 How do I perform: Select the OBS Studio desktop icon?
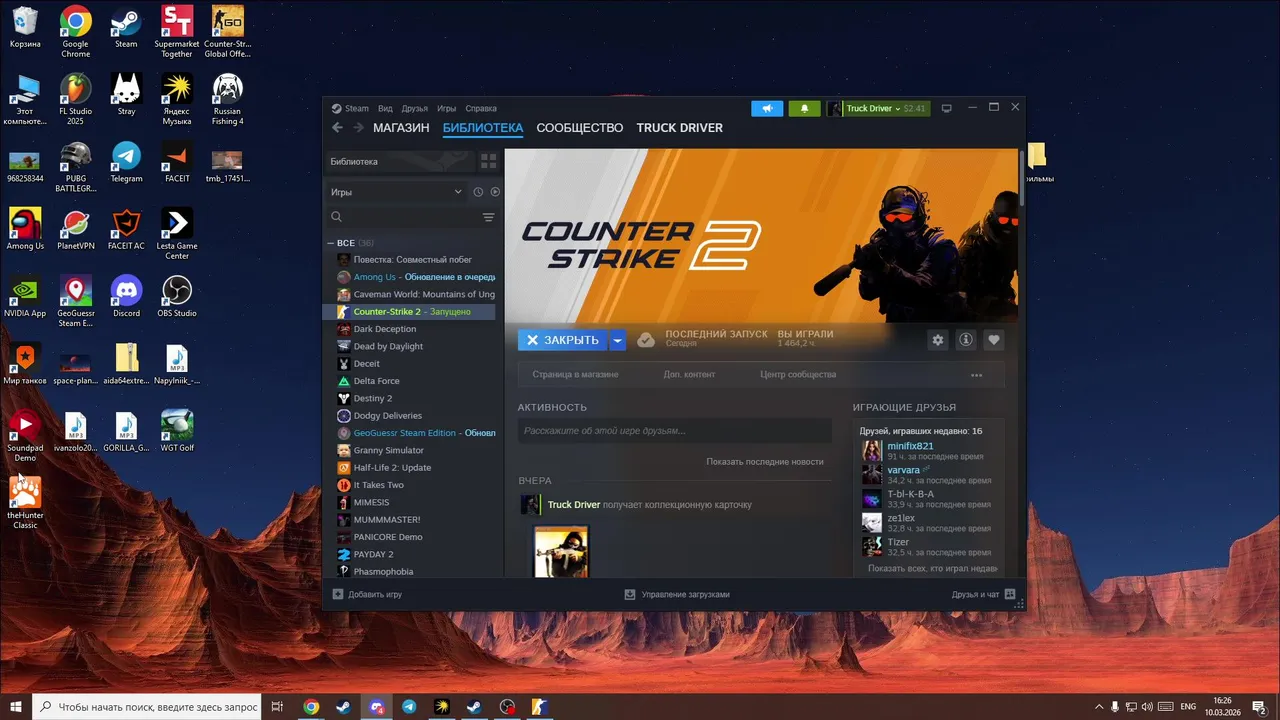point(177,296)
